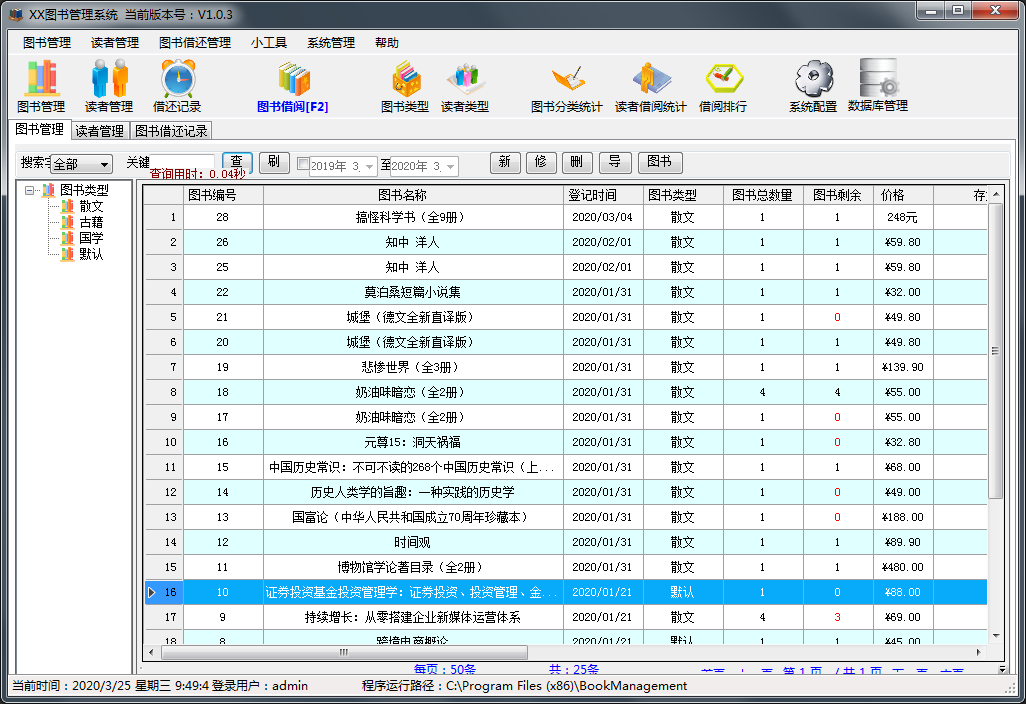Select the row 持续增长：从零搭建企业新媒体运营体系
This screenshot has width=1026, height=704.
click(566, 617)
